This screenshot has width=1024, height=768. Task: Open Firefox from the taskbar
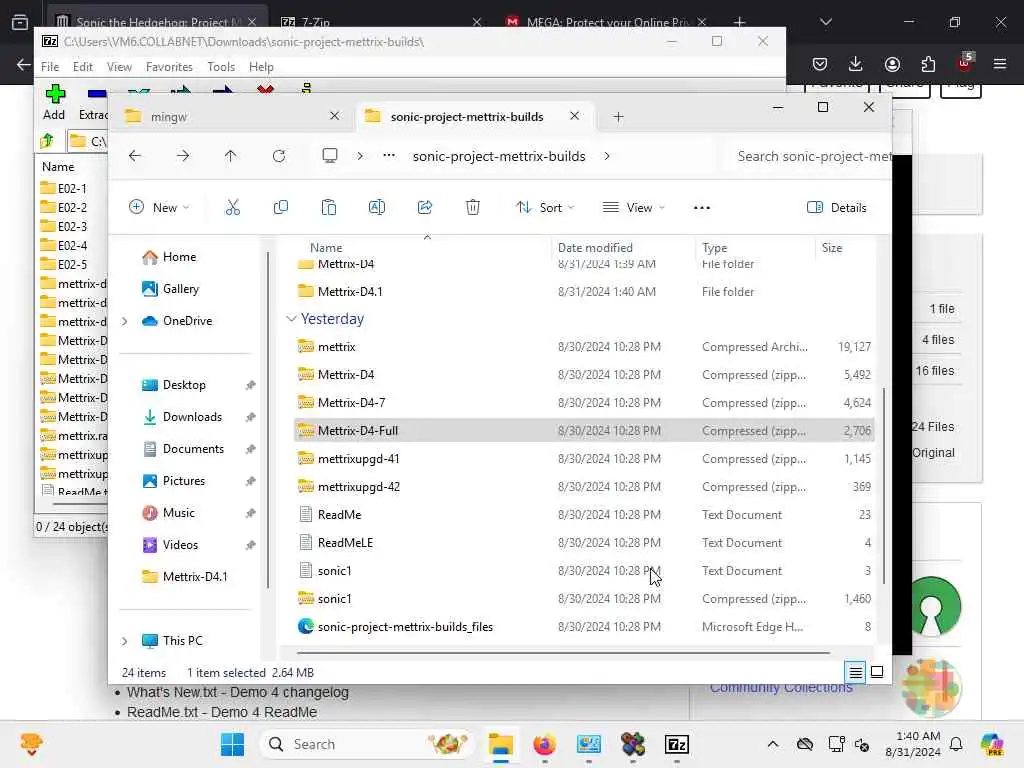click(545, 744)
